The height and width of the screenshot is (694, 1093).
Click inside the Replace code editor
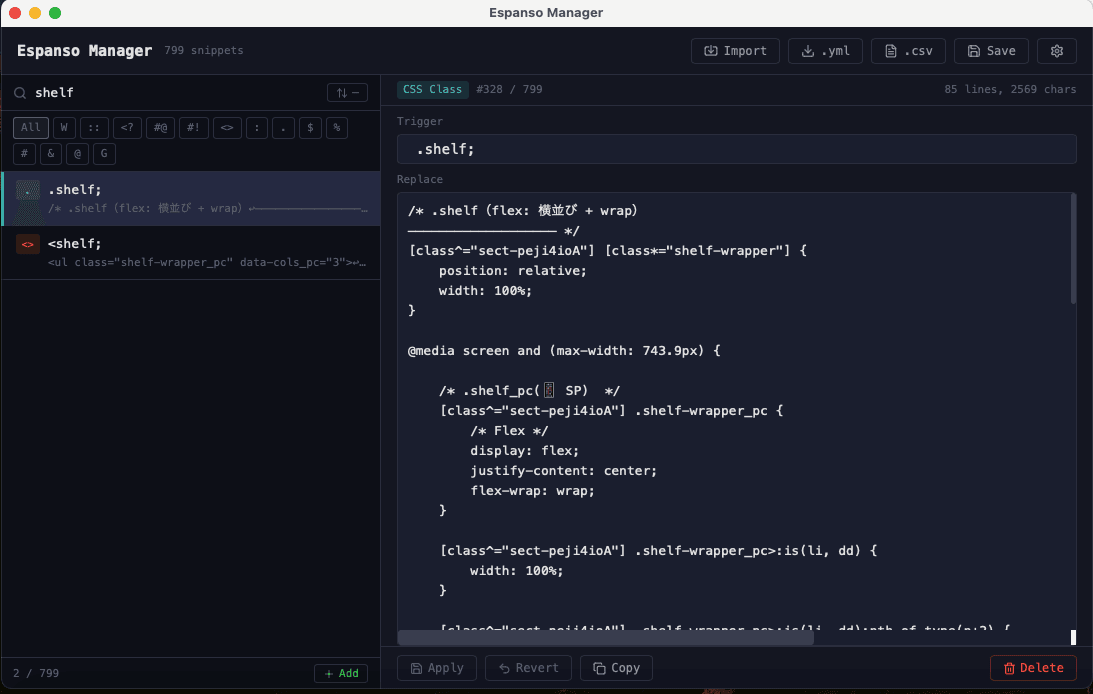point(733,411)
